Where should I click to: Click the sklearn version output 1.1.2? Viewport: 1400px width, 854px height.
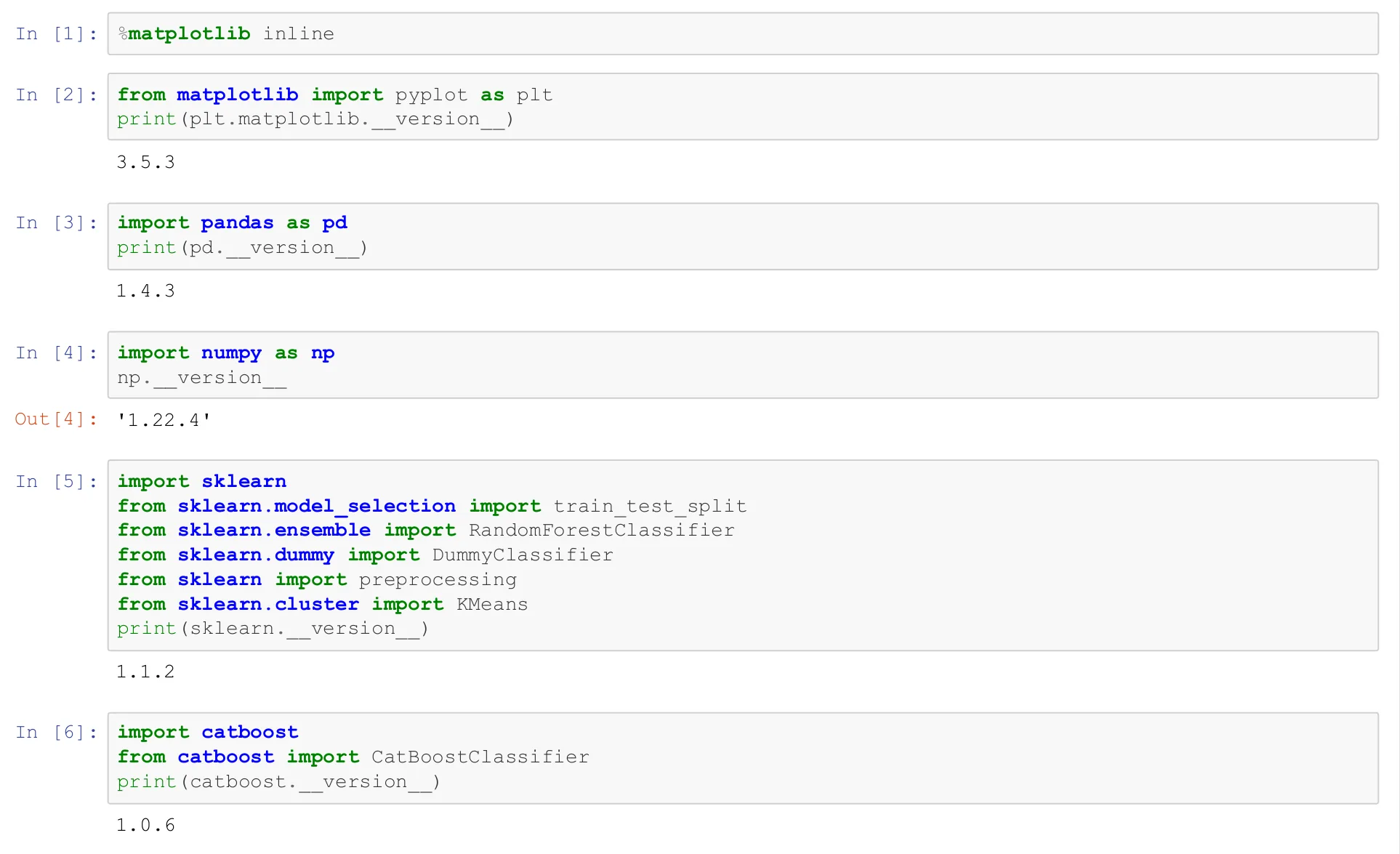point(145,672)
